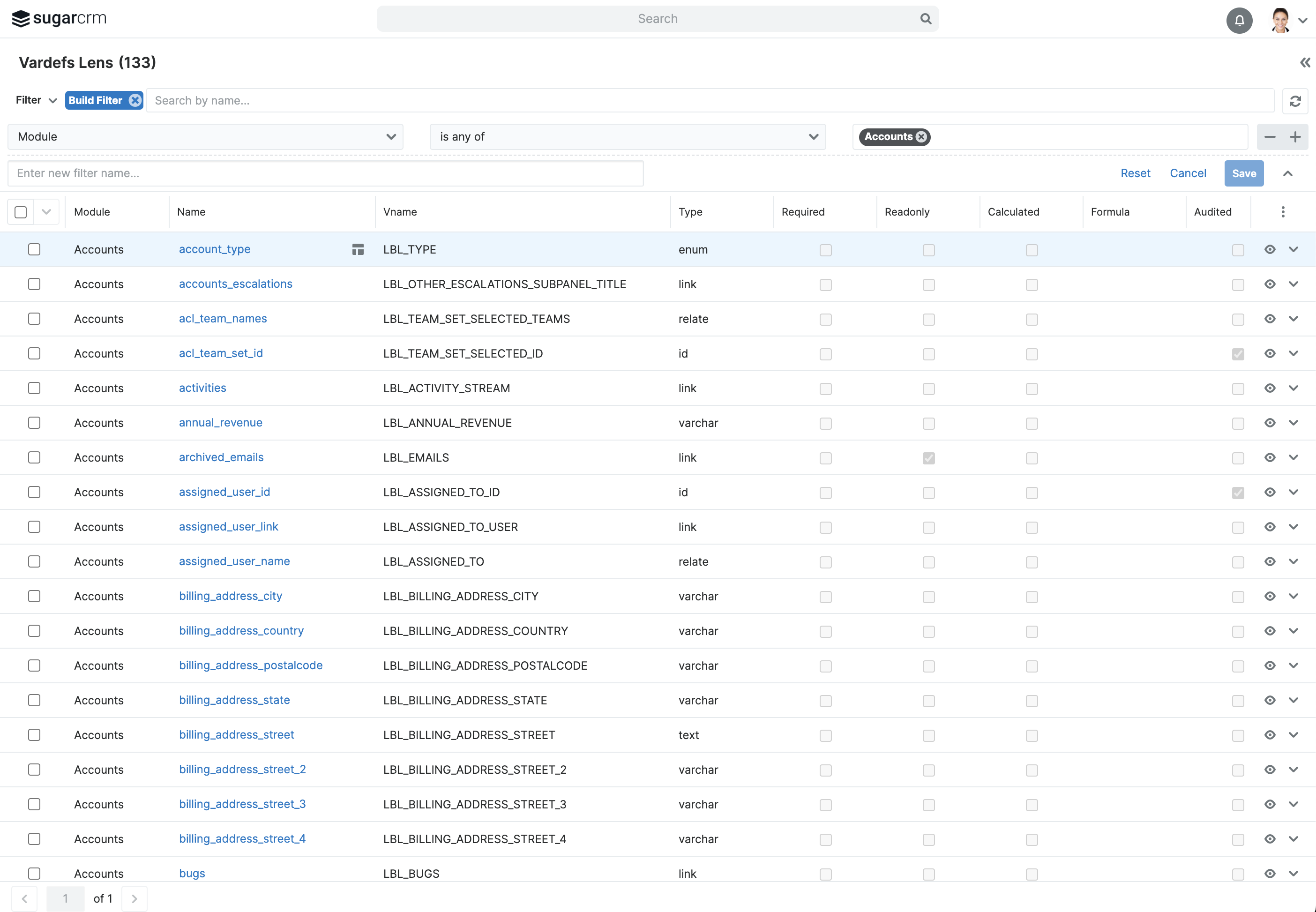The image size is (1316, 912).
Task: Toggle the Readonly checkbox for archived_emails
Action: tap(929, 458)
